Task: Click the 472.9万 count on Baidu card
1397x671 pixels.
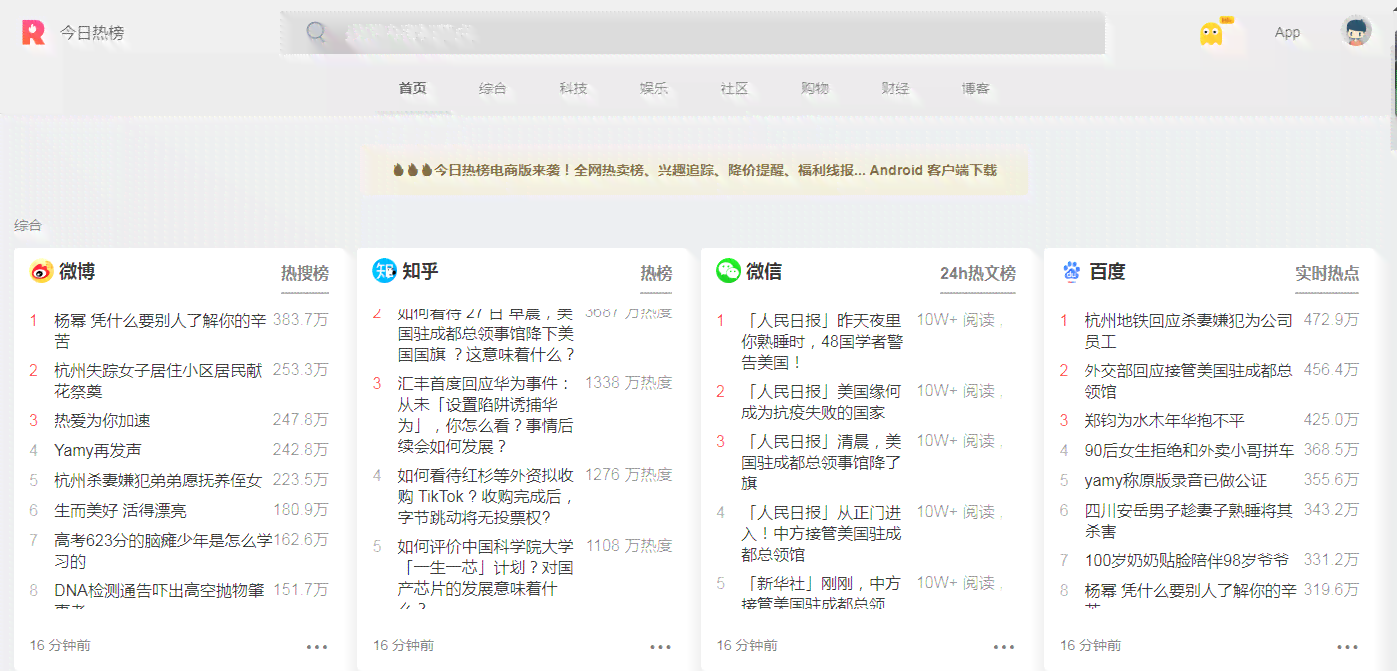Action: pos(1331,320)
